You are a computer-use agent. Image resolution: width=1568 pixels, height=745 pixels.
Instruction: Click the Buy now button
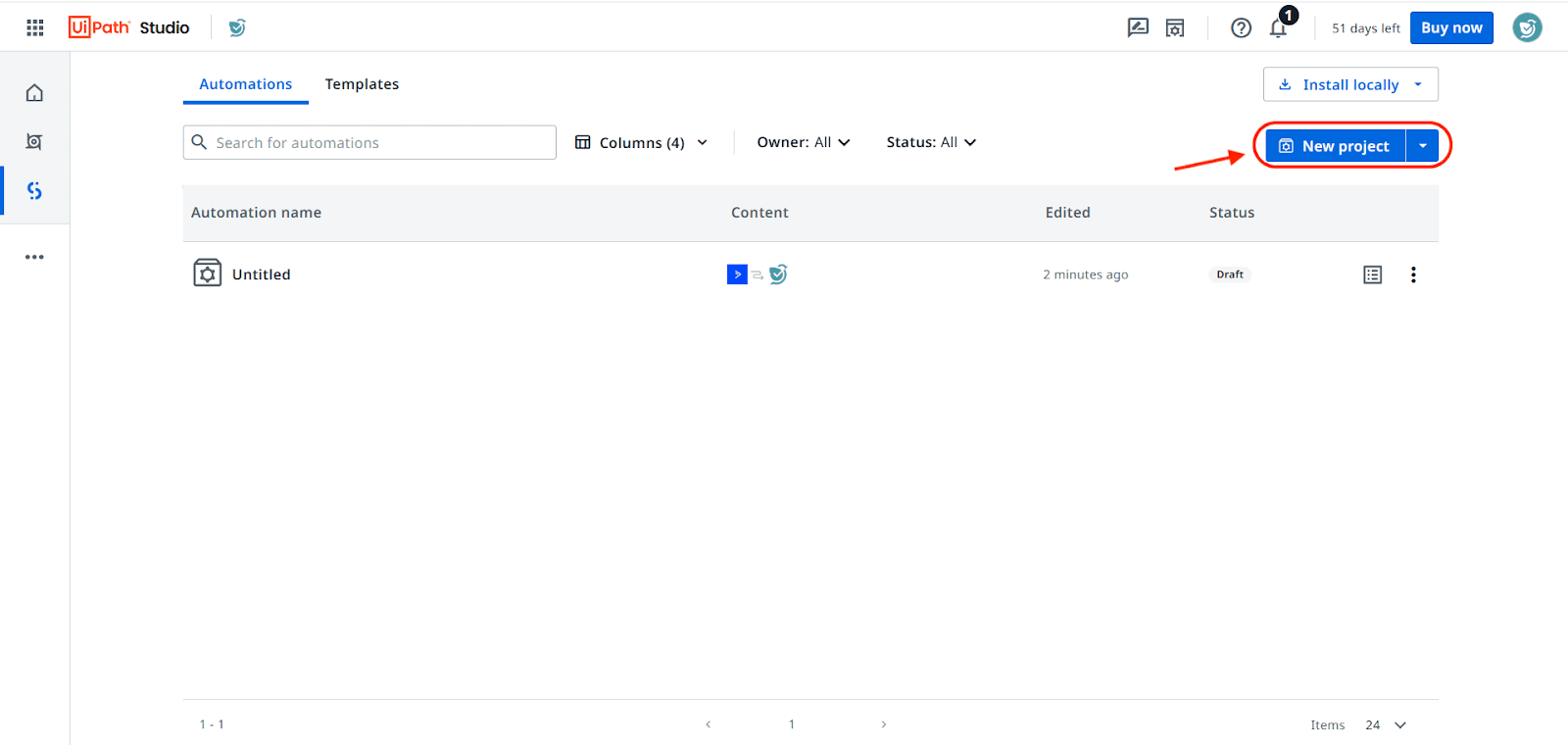coord(1451,27)
